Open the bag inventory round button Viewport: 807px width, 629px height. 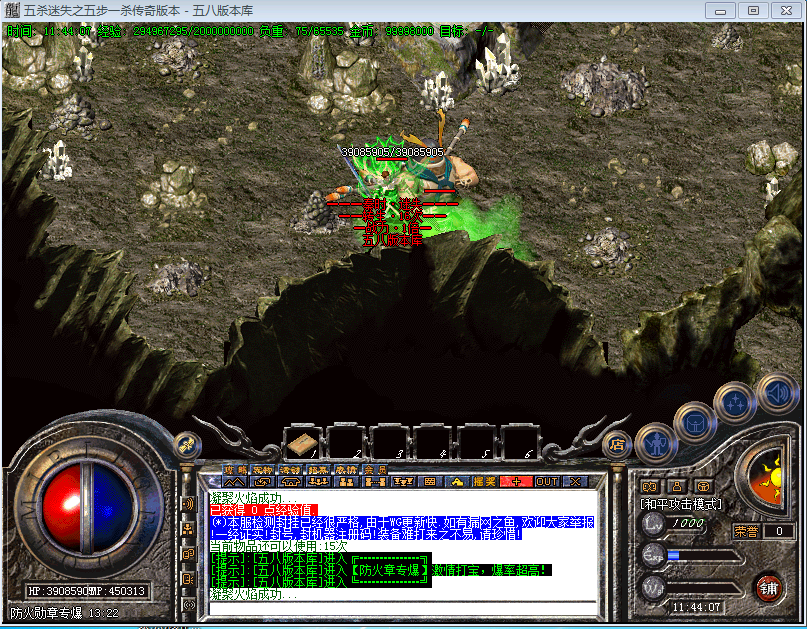[696, 423]
